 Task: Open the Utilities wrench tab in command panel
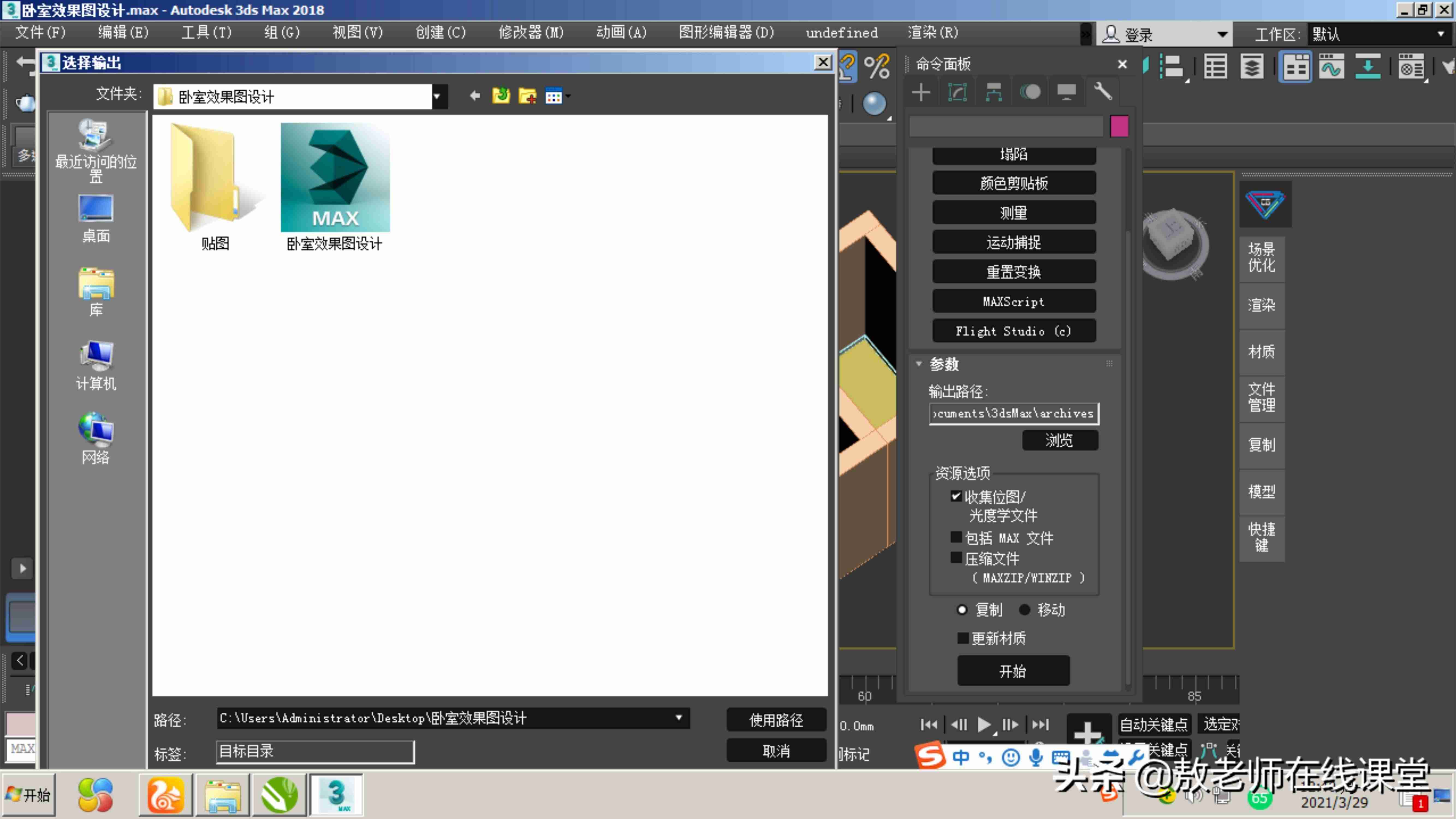(1102, 91)
